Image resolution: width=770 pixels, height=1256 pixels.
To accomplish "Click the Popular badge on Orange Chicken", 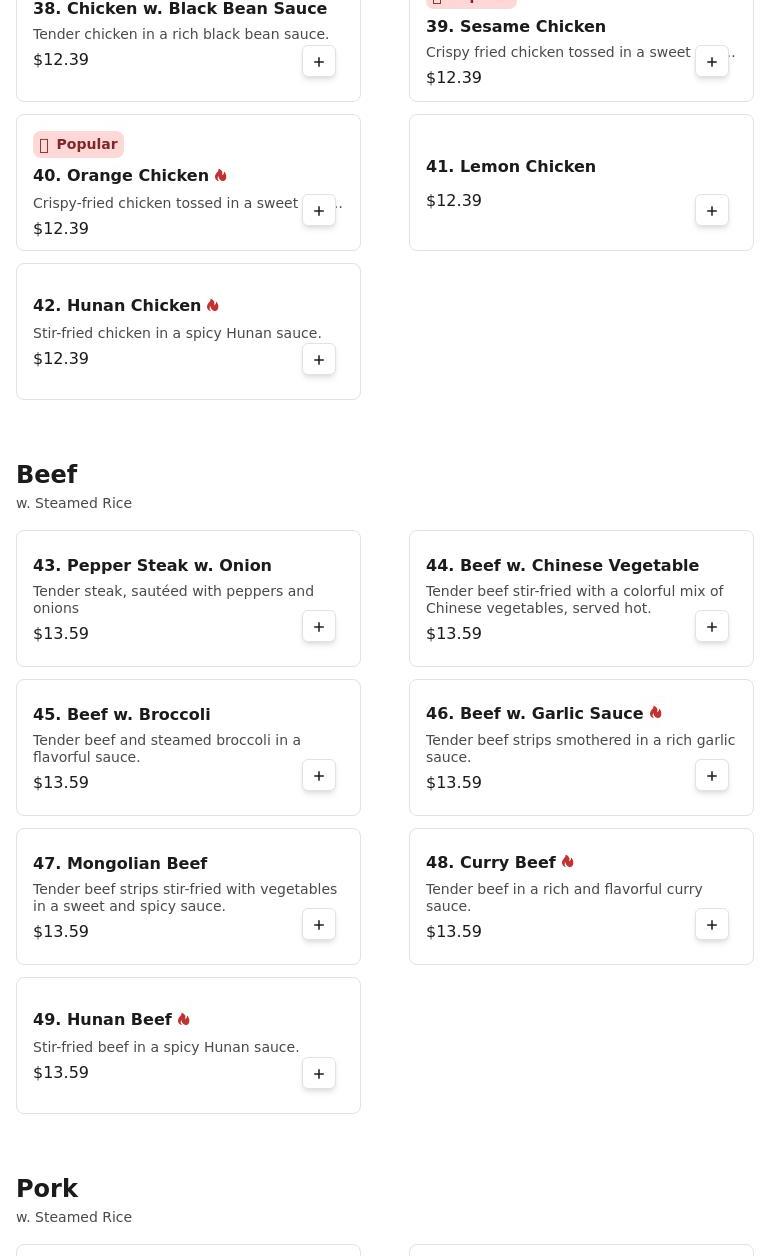I will [78, 145].
